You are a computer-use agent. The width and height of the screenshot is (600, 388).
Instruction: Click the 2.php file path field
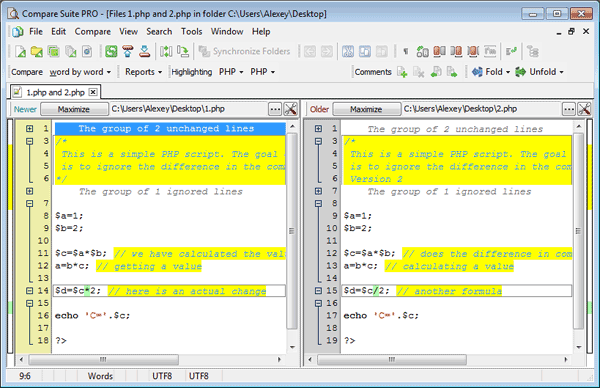[482, 109]
